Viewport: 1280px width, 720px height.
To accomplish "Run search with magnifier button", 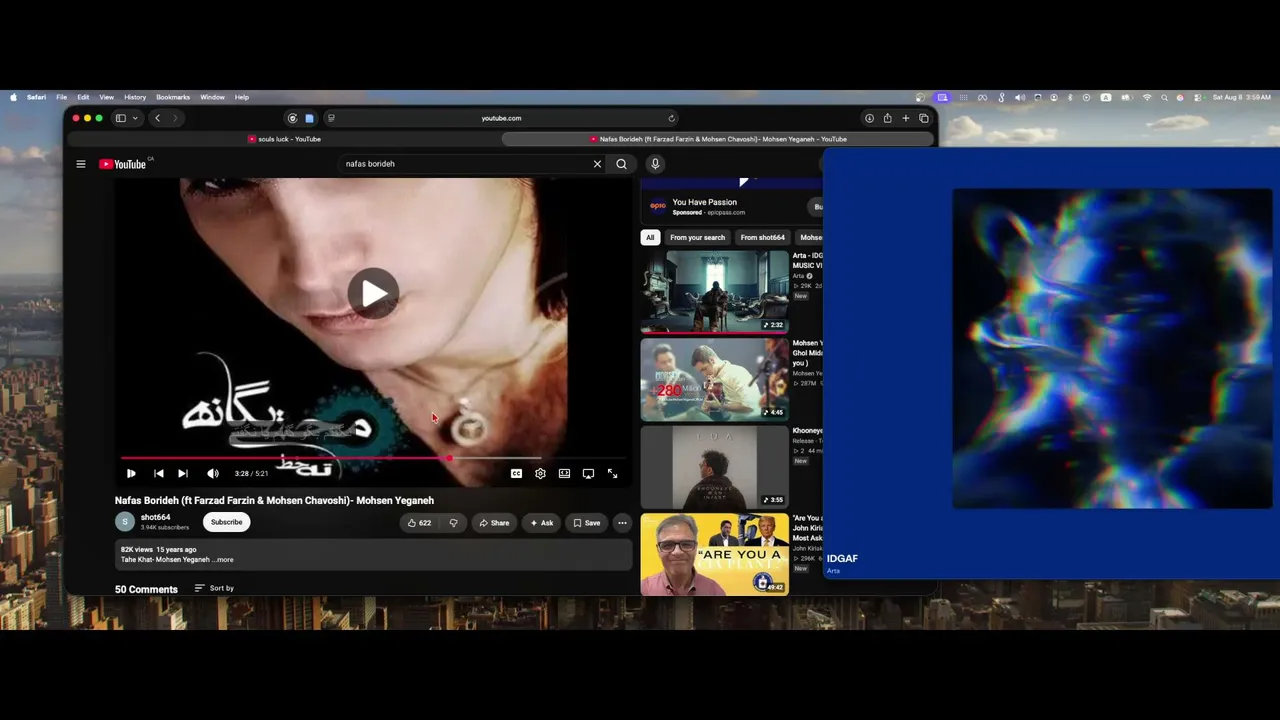I will pyautogui.click(x=622, y=164).
